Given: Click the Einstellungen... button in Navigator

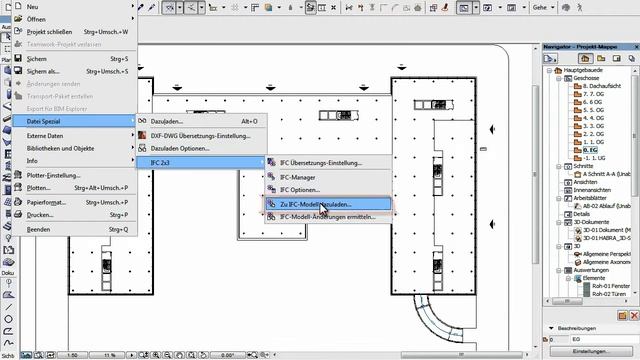Looking at the screenshot, I should (591, 351).
